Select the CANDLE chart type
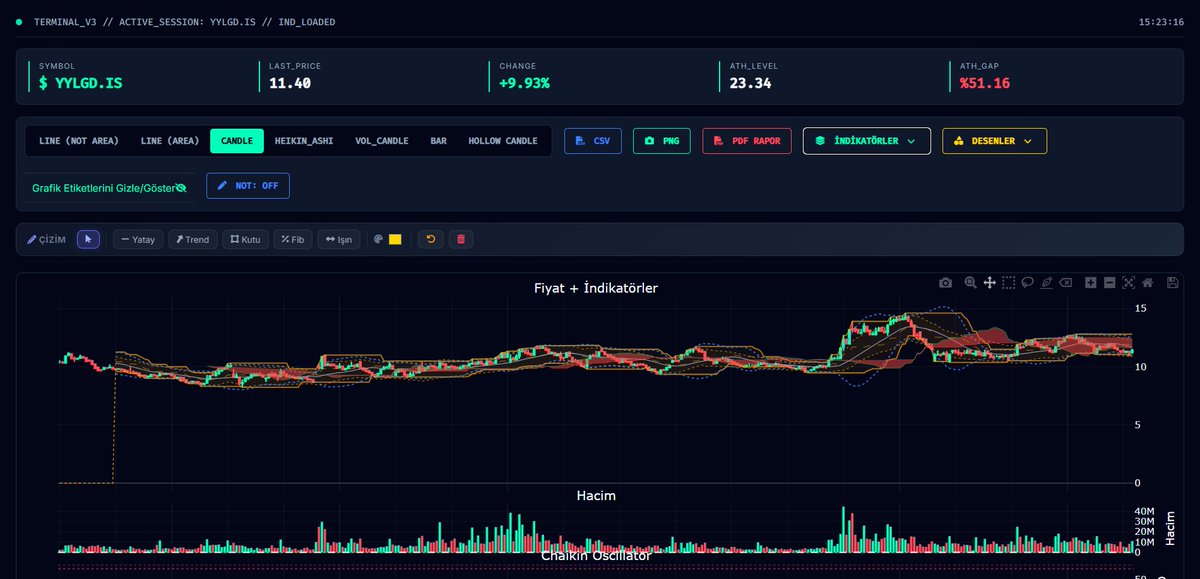1200x579 pixels. click(x=237, y=141)
